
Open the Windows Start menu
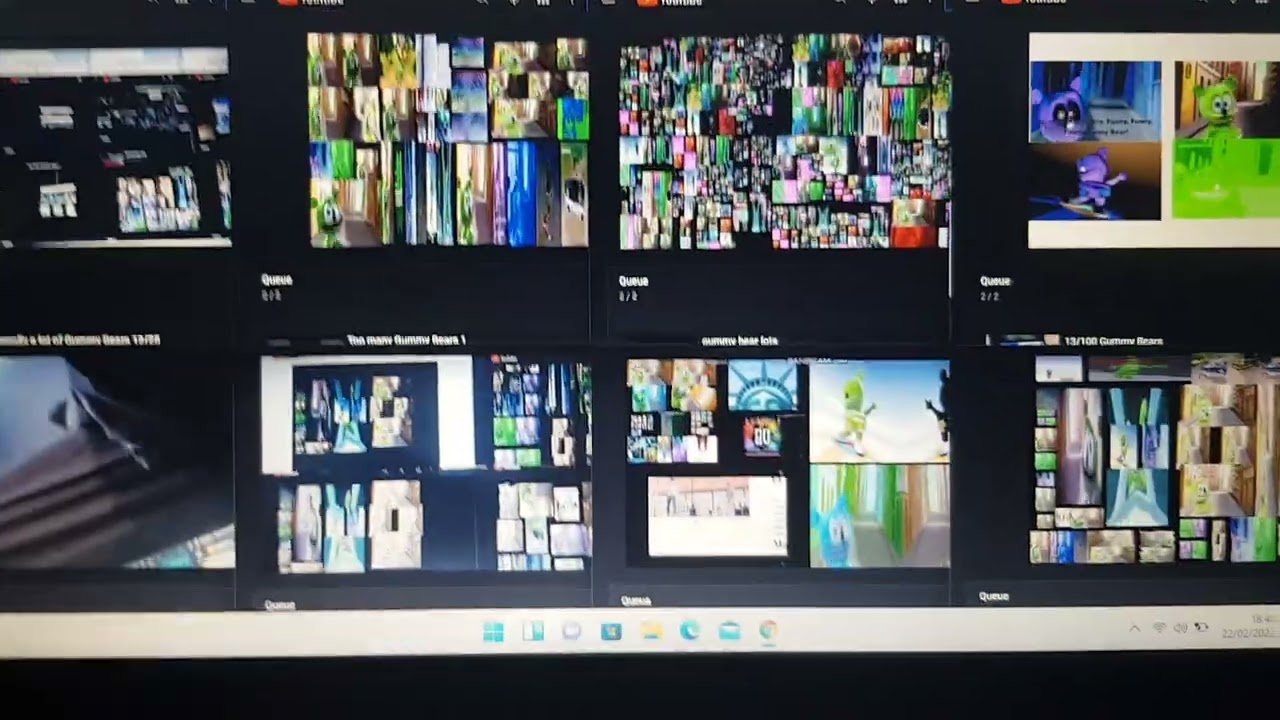point(493,632)
